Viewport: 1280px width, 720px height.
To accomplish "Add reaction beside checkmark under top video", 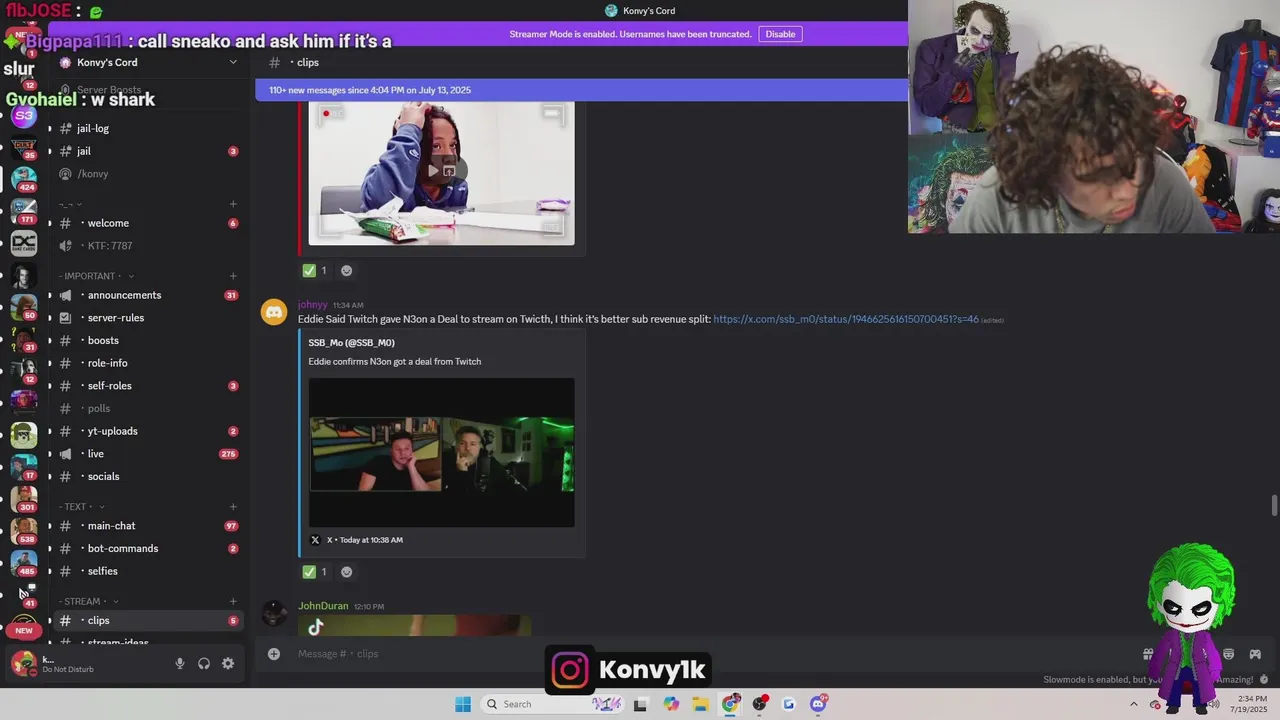I will 346,270.
